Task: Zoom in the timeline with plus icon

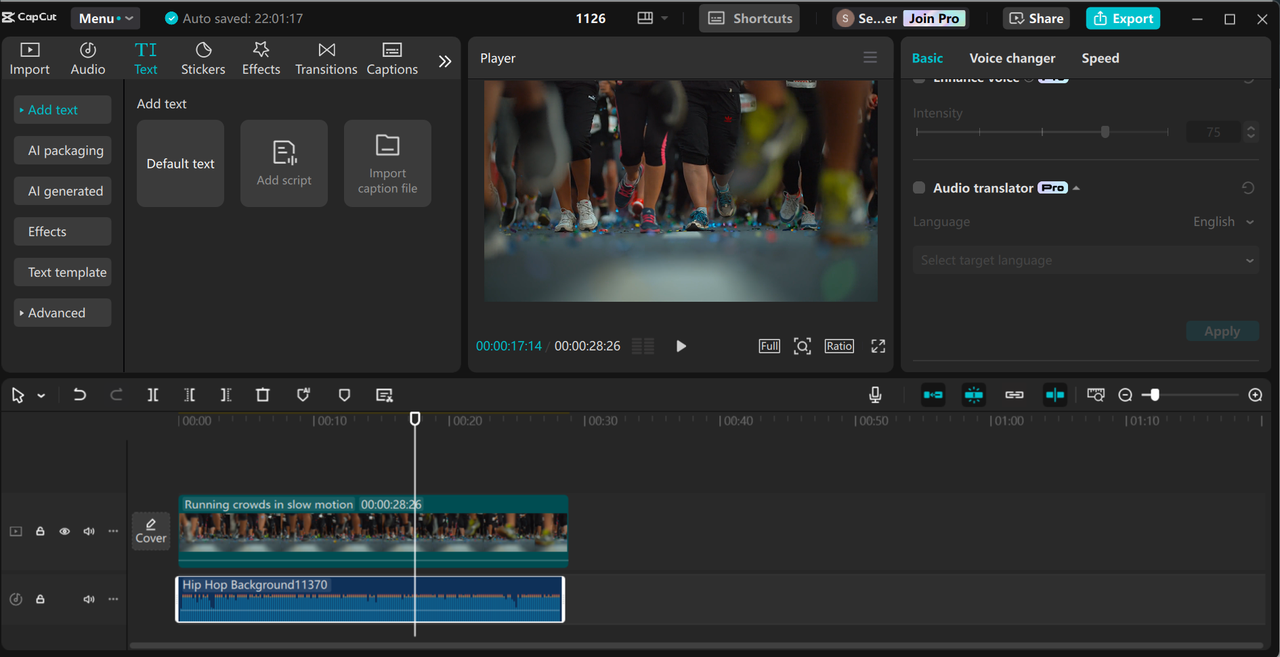Action: click(x=1256, y=395)
